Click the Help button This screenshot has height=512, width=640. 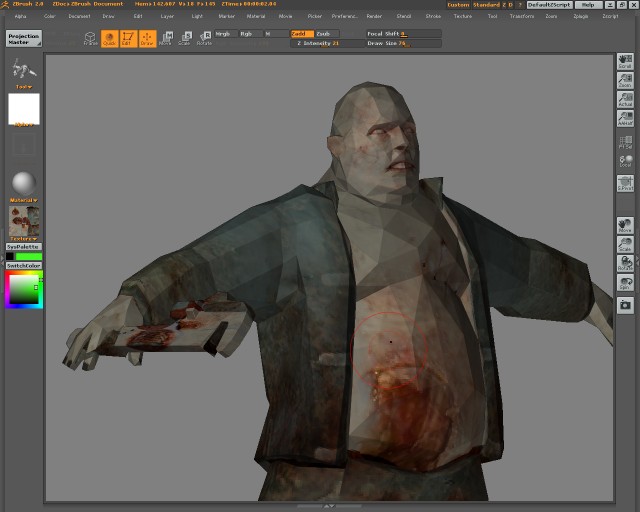coord(588,5)
